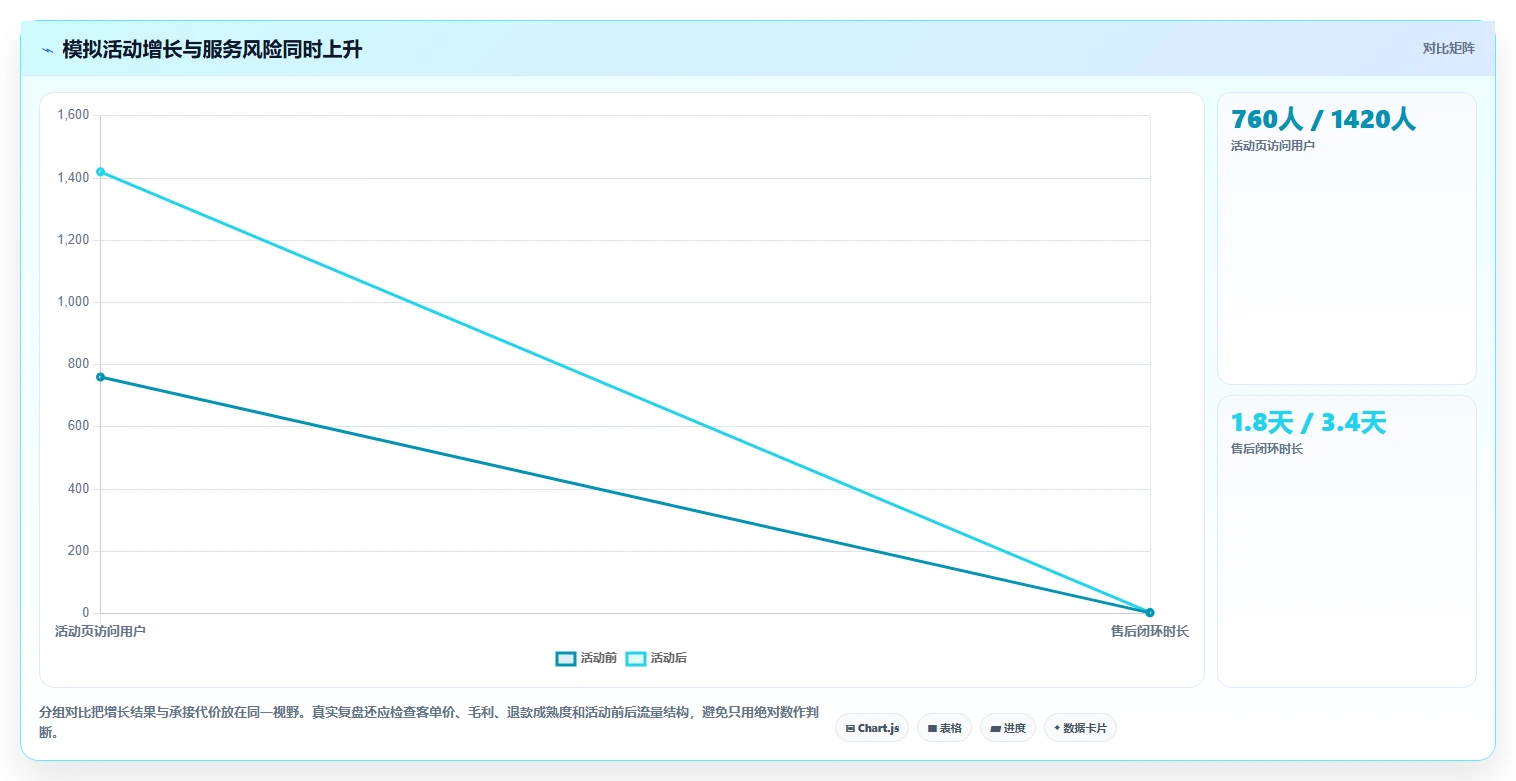The height and width of the screenshot is (781, 1516).
Task: Click the 1.8天 / 3.4天 value card
Action: click(x=1346, y=541)
